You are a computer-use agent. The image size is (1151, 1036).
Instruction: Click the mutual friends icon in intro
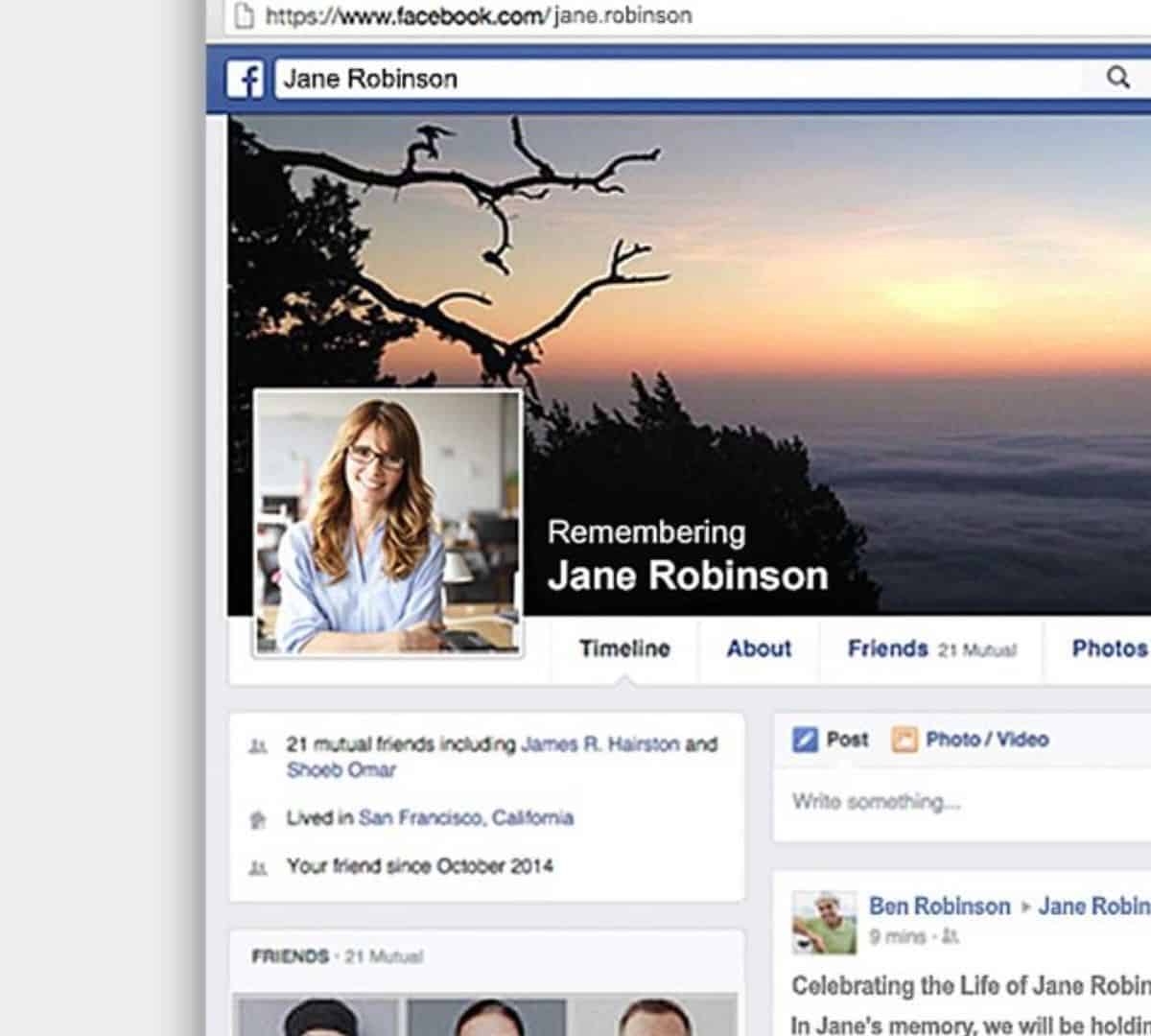click(257, 745)
